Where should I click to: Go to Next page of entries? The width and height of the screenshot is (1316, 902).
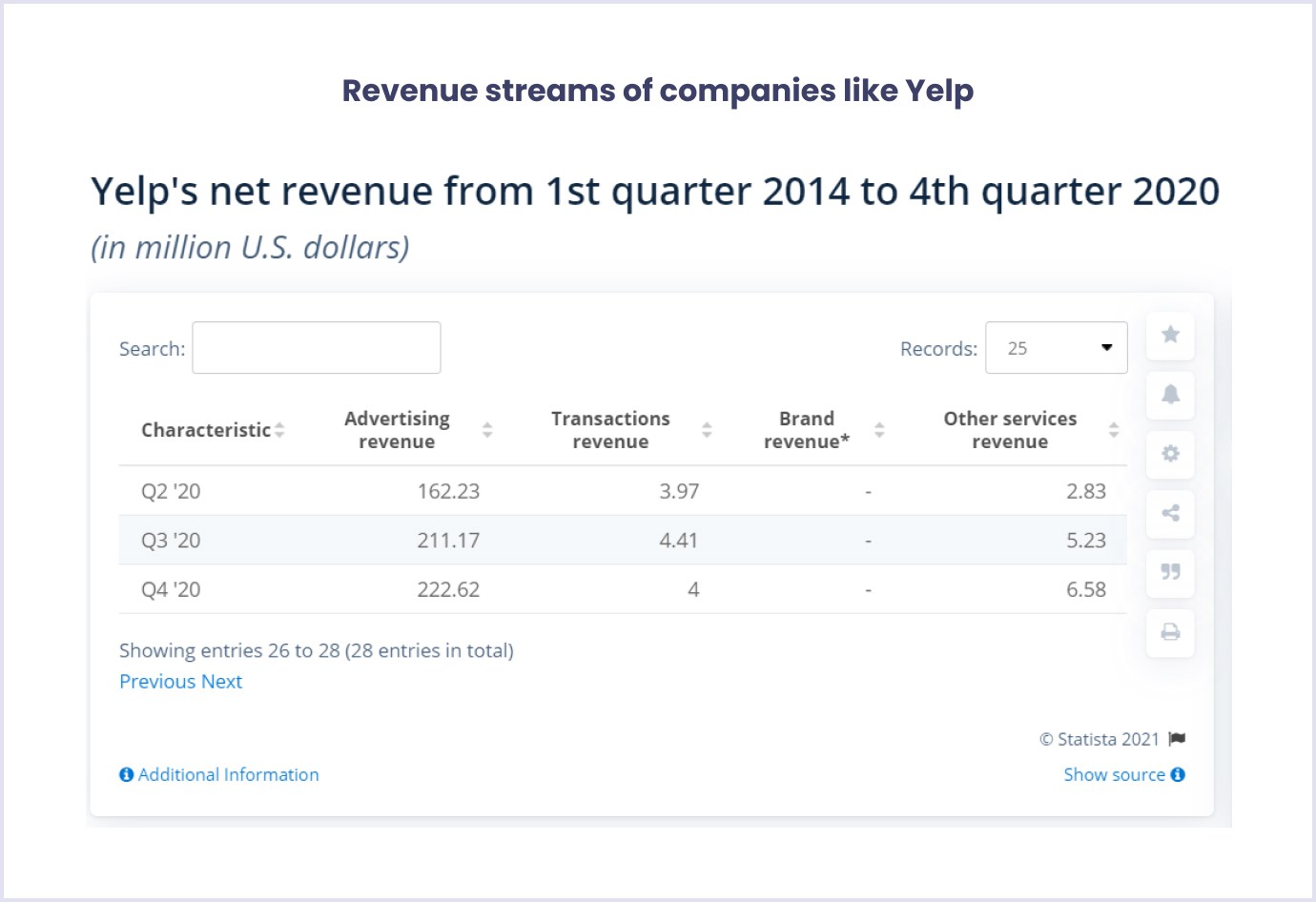point(221,682)
